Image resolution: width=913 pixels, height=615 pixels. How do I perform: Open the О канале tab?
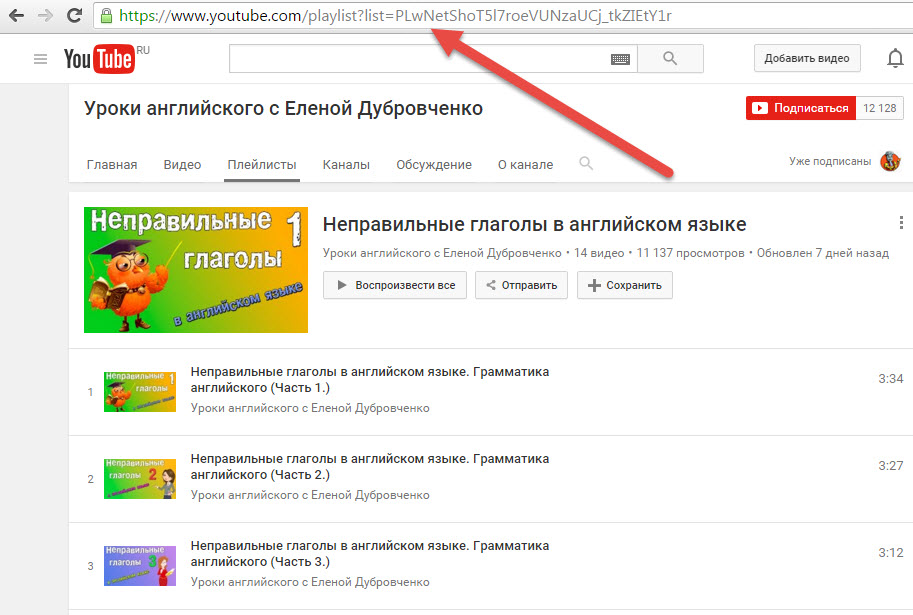[525, 165]
